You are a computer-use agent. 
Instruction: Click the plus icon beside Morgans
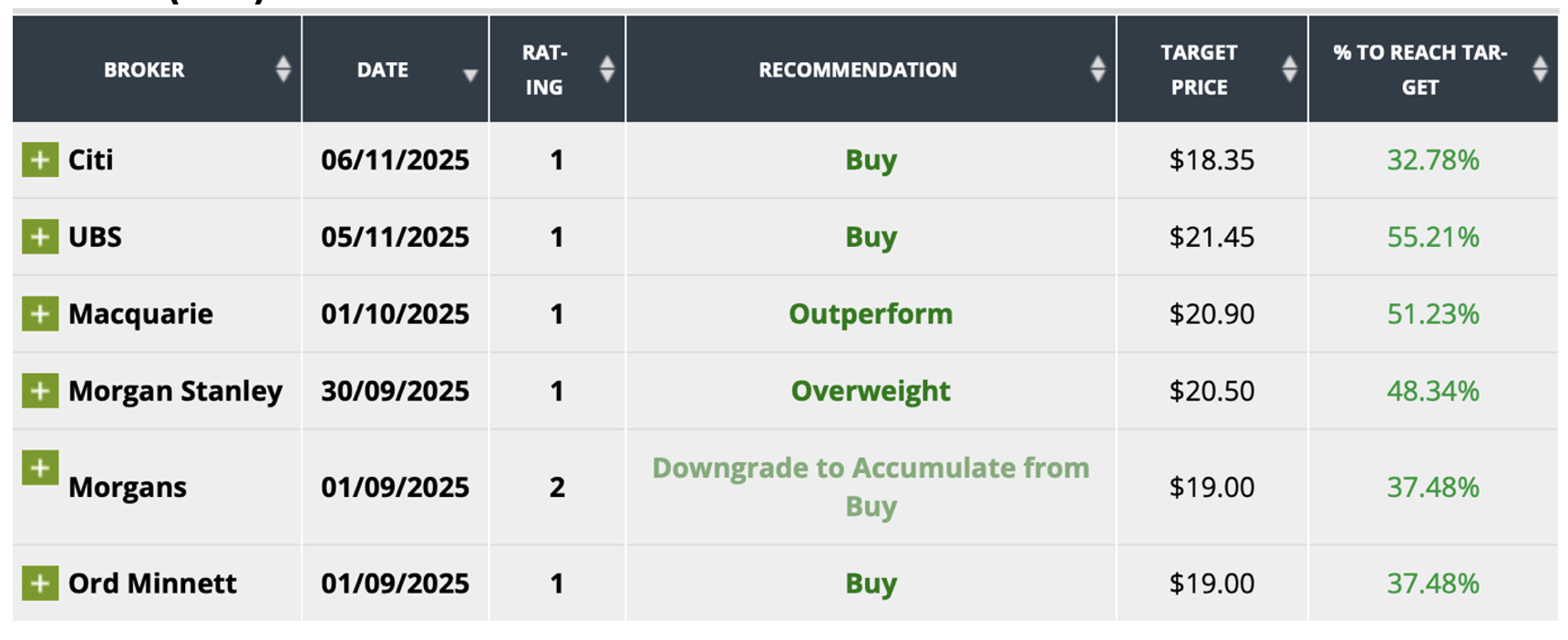(40, 469)
